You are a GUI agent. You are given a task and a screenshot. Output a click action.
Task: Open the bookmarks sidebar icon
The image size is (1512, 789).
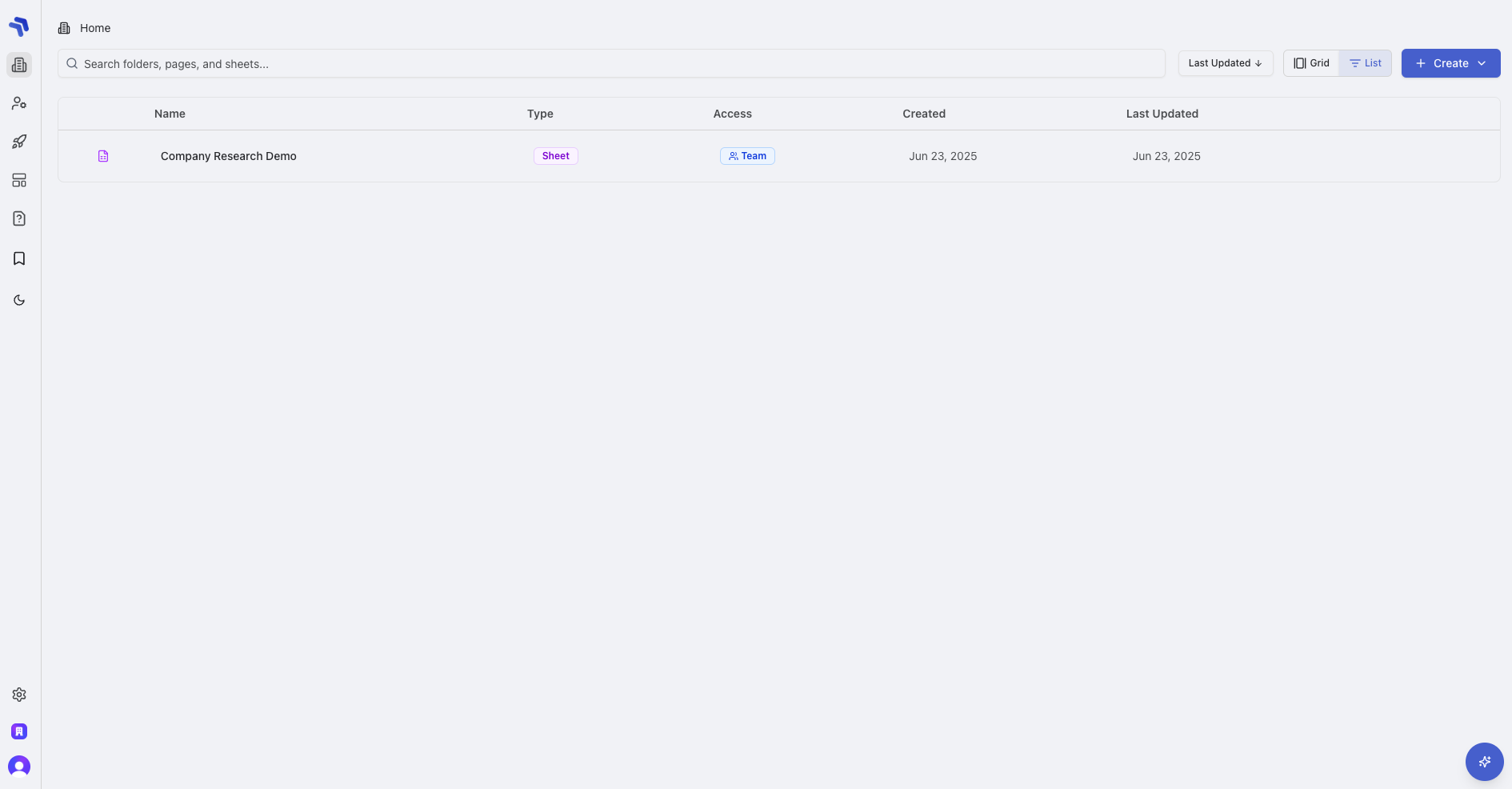19,258
